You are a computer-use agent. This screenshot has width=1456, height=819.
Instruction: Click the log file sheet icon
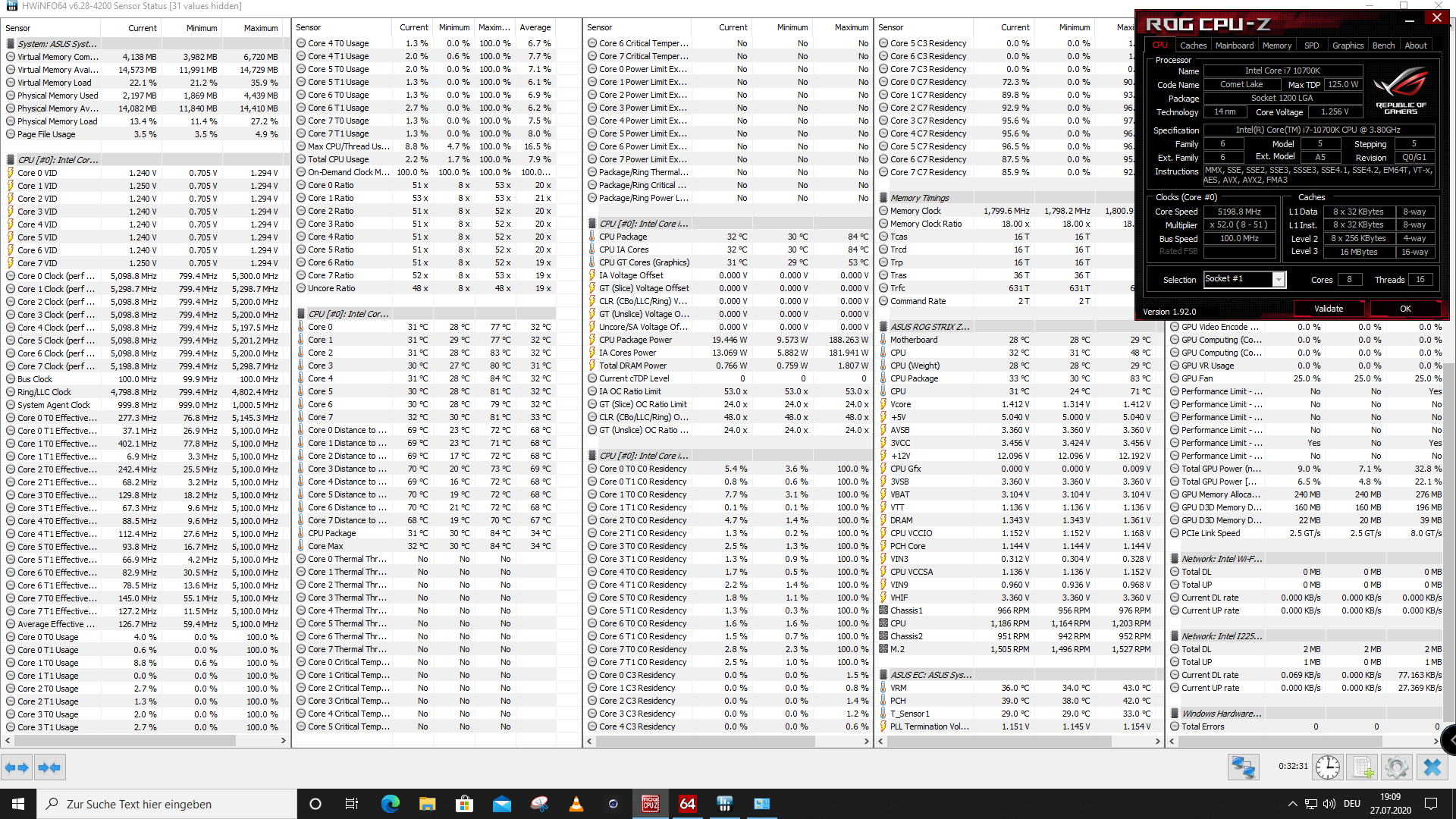(x=1362, y=767)
